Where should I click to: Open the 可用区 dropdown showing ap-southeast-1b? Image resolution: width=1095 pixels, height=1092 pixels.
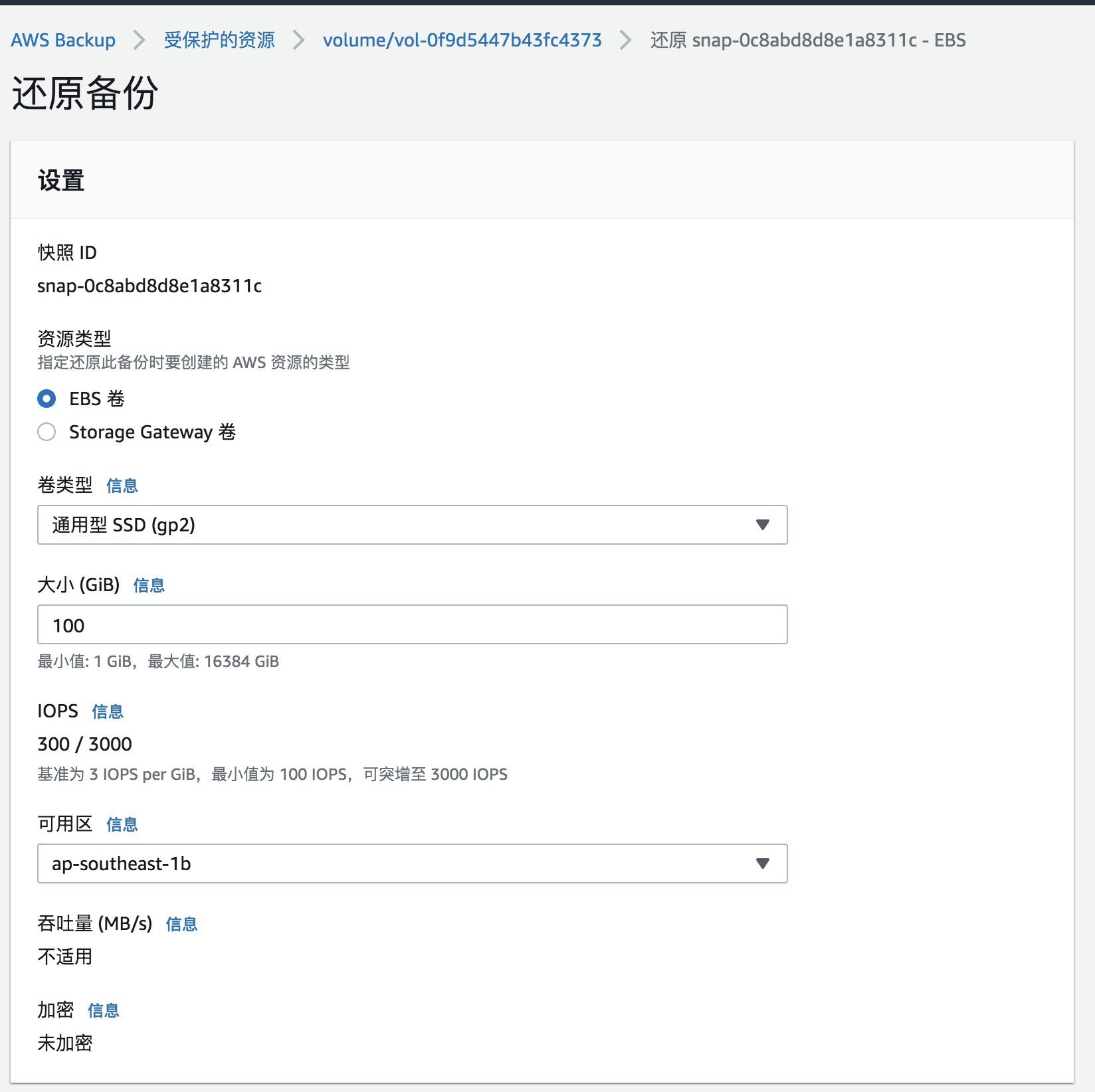(413, 864)
